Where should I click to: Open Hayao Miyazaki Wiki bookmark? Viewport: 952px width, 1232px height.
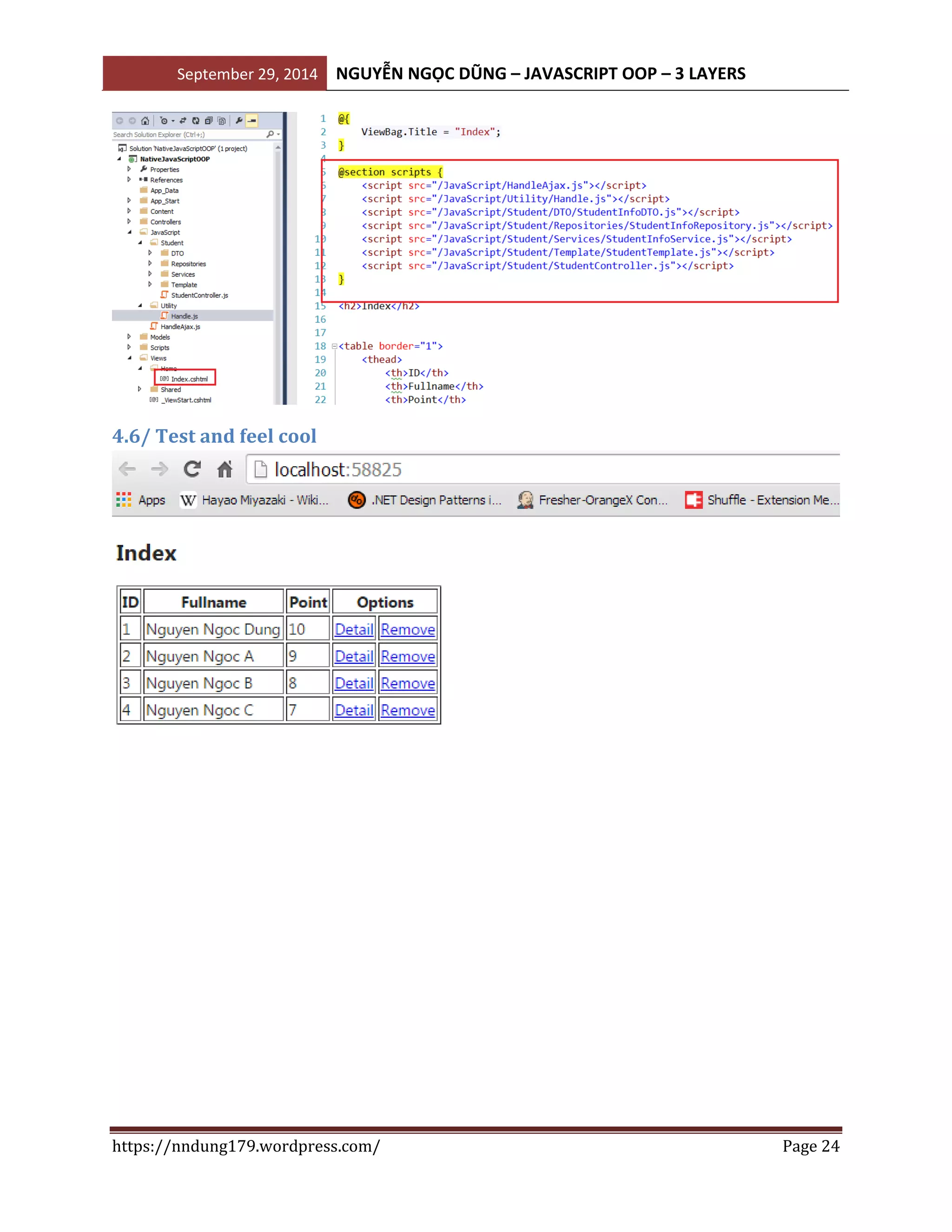pyautogui.click(x=255, y=500)
